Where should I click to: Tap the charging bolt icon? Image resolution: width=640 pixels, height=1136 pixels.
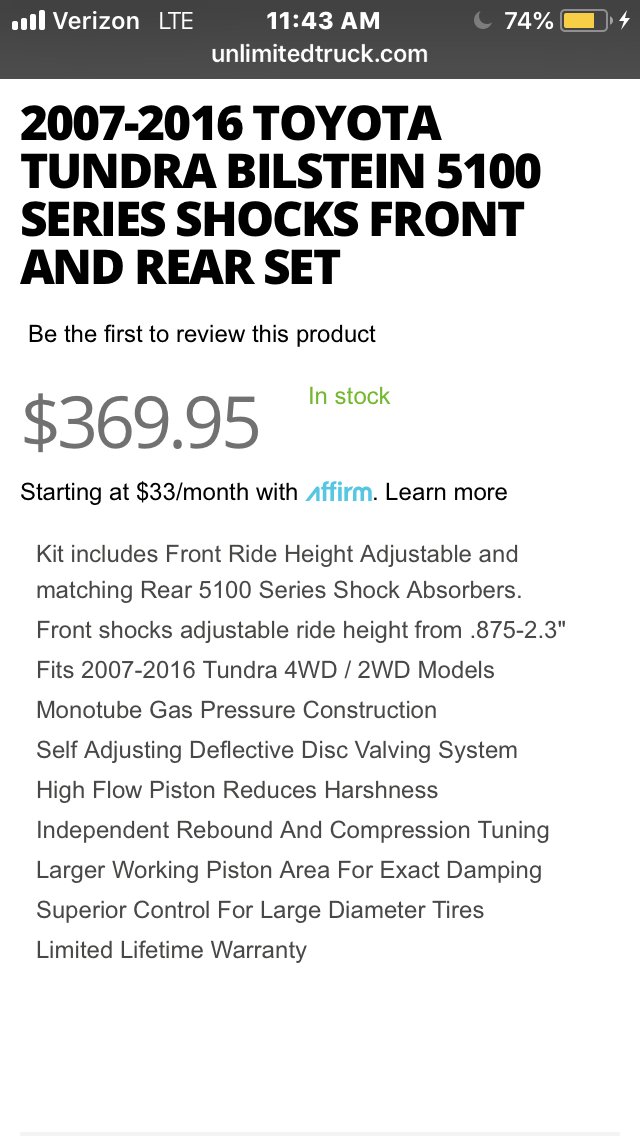(x=625, y=21)
